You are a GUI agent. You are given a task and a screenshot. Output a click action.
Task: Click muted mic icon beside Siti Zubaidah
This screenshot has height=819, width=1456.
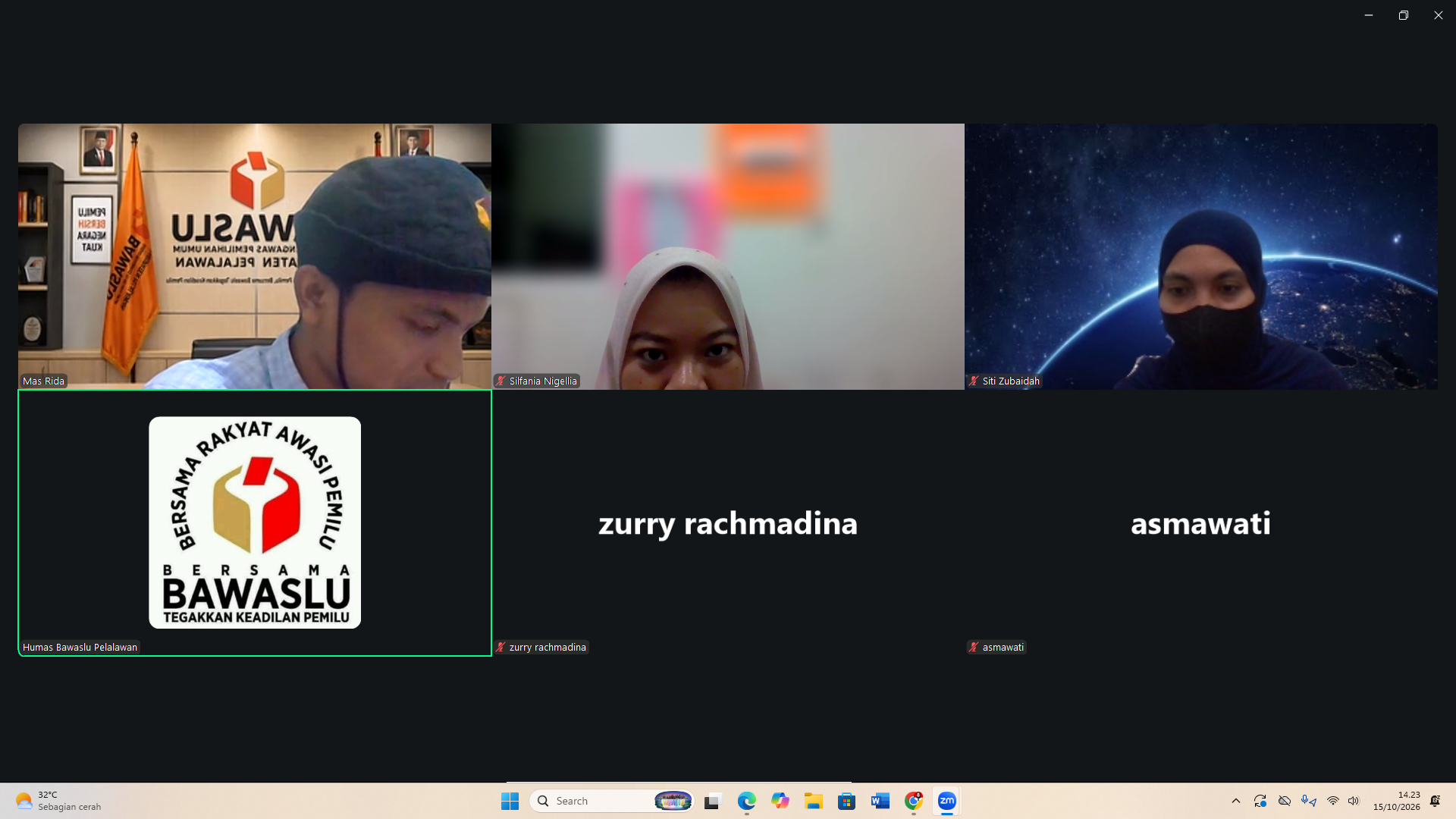click(x=974, y=381)
